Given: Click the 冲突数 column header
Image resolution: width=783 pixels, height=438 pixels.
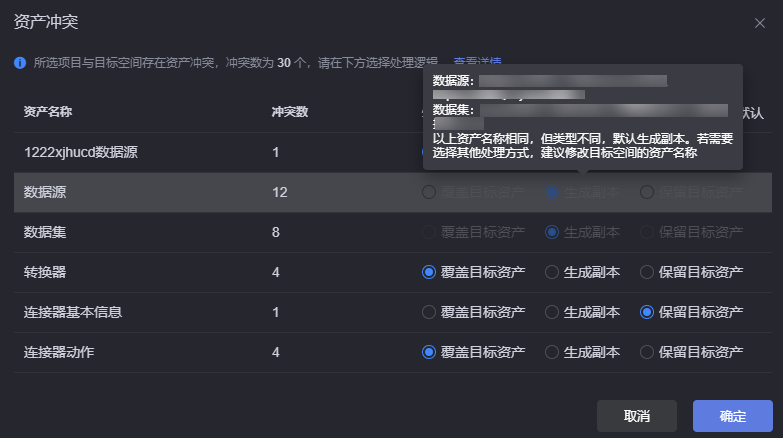Looking at the screenshot, I should point(290,112).
